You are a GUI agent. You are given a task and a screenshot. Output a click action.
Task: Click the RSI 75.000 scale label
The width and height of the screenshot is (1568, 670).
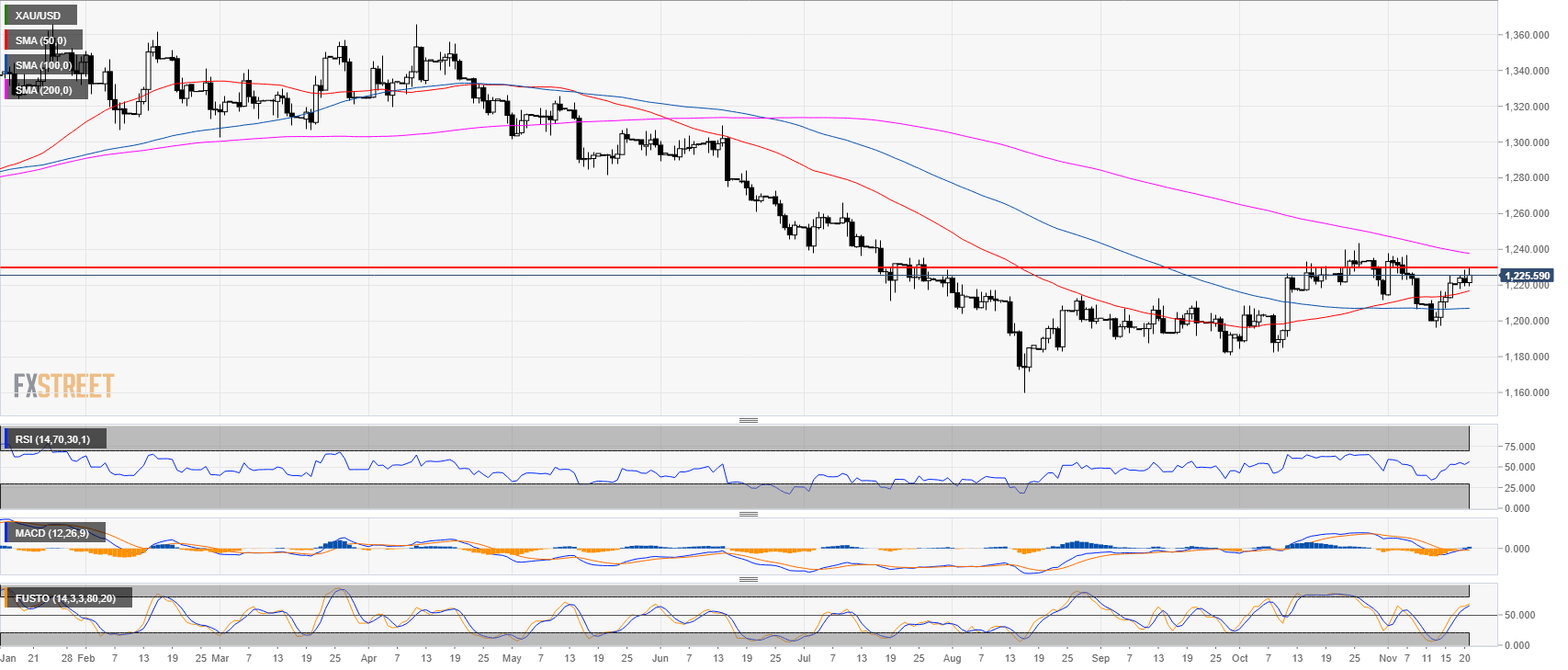coord(1518,447)
